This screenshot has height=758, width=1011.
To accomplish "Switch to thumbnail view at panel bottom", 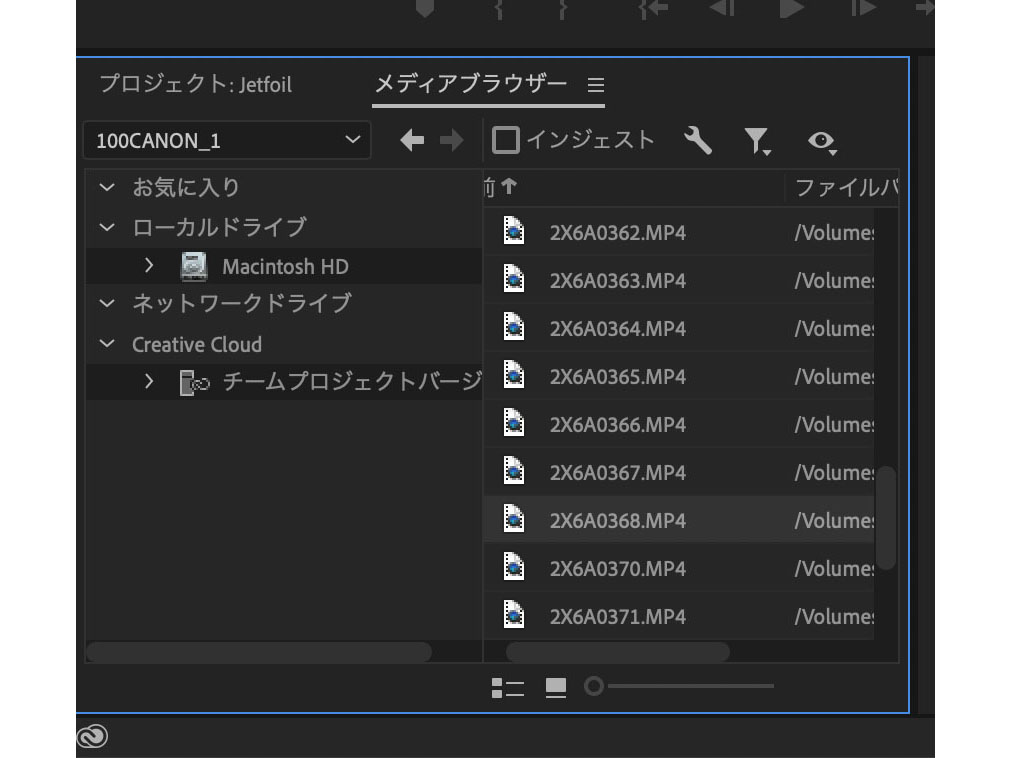I will point(554,686).
